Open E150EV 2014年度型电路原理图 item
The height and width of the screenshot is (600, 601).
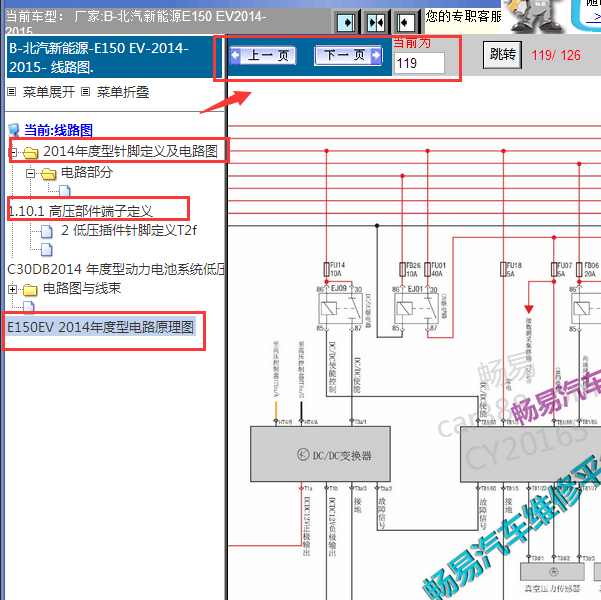pos(100,327)
